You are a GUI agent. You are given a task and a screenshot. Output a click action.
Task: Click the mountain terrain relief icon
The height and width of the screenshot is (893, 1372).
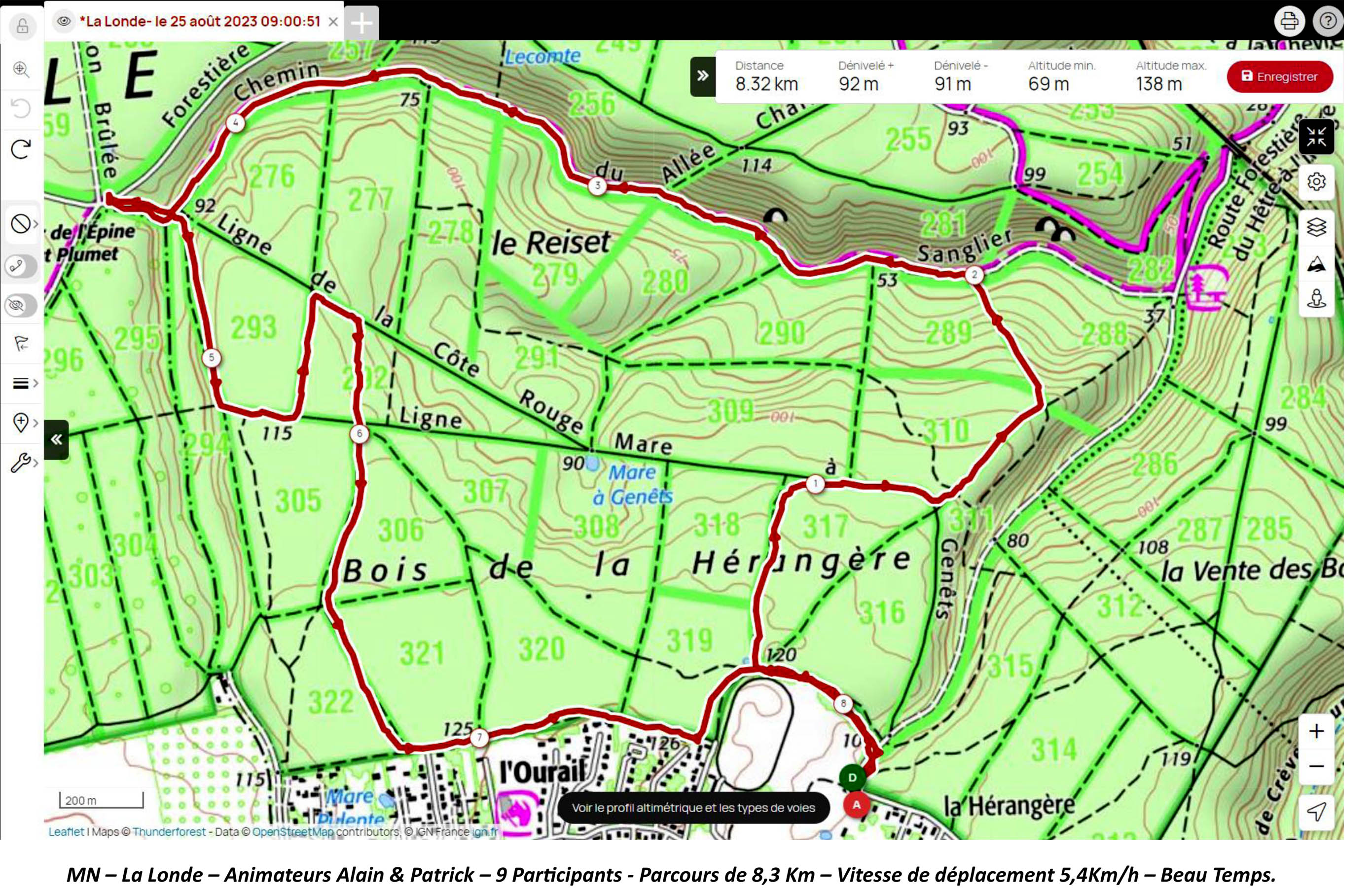tap(1316, 264)
